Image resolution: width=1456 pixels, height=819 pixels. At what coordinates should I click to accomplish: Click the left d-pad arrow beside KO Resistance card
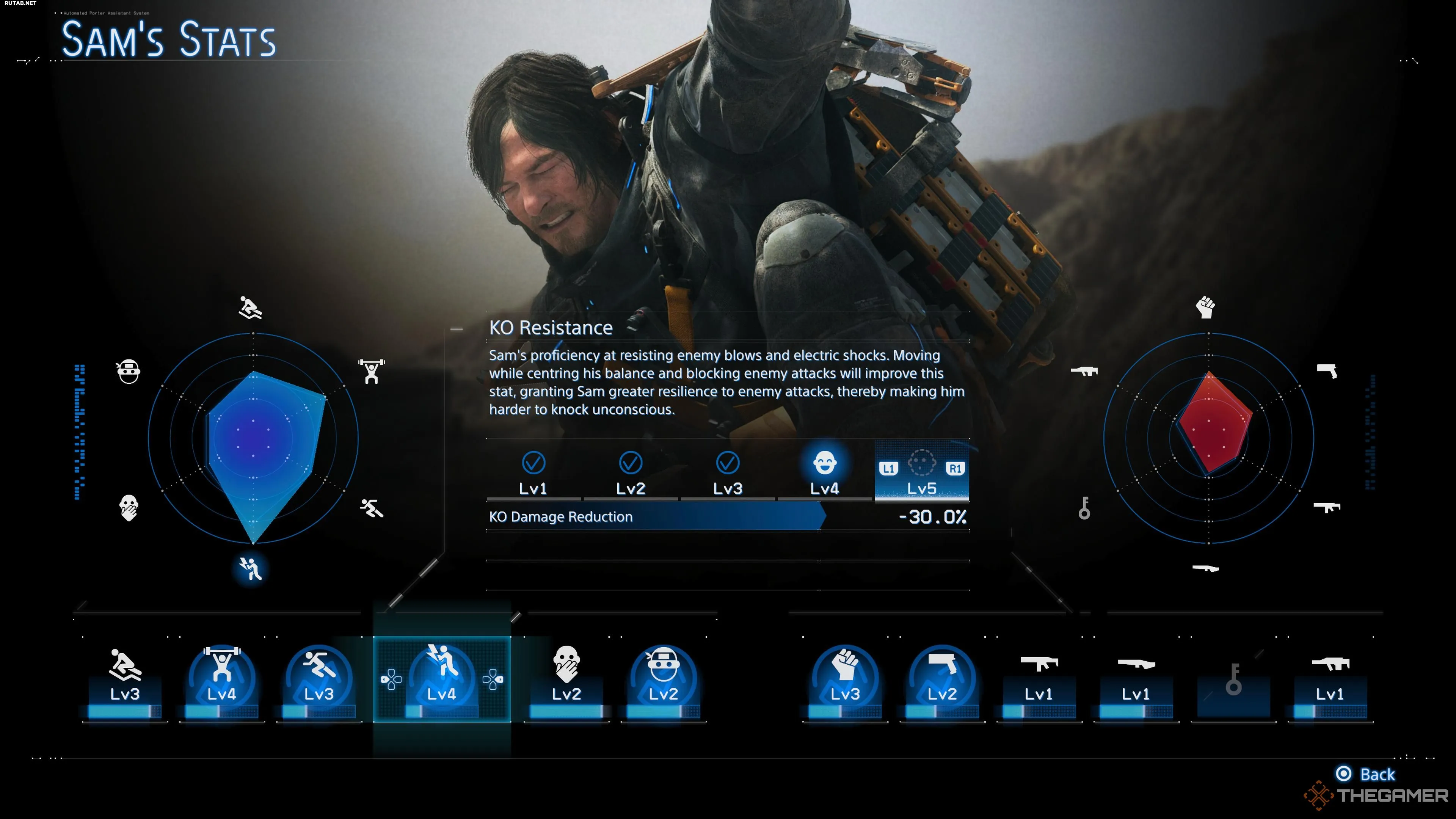391,679
